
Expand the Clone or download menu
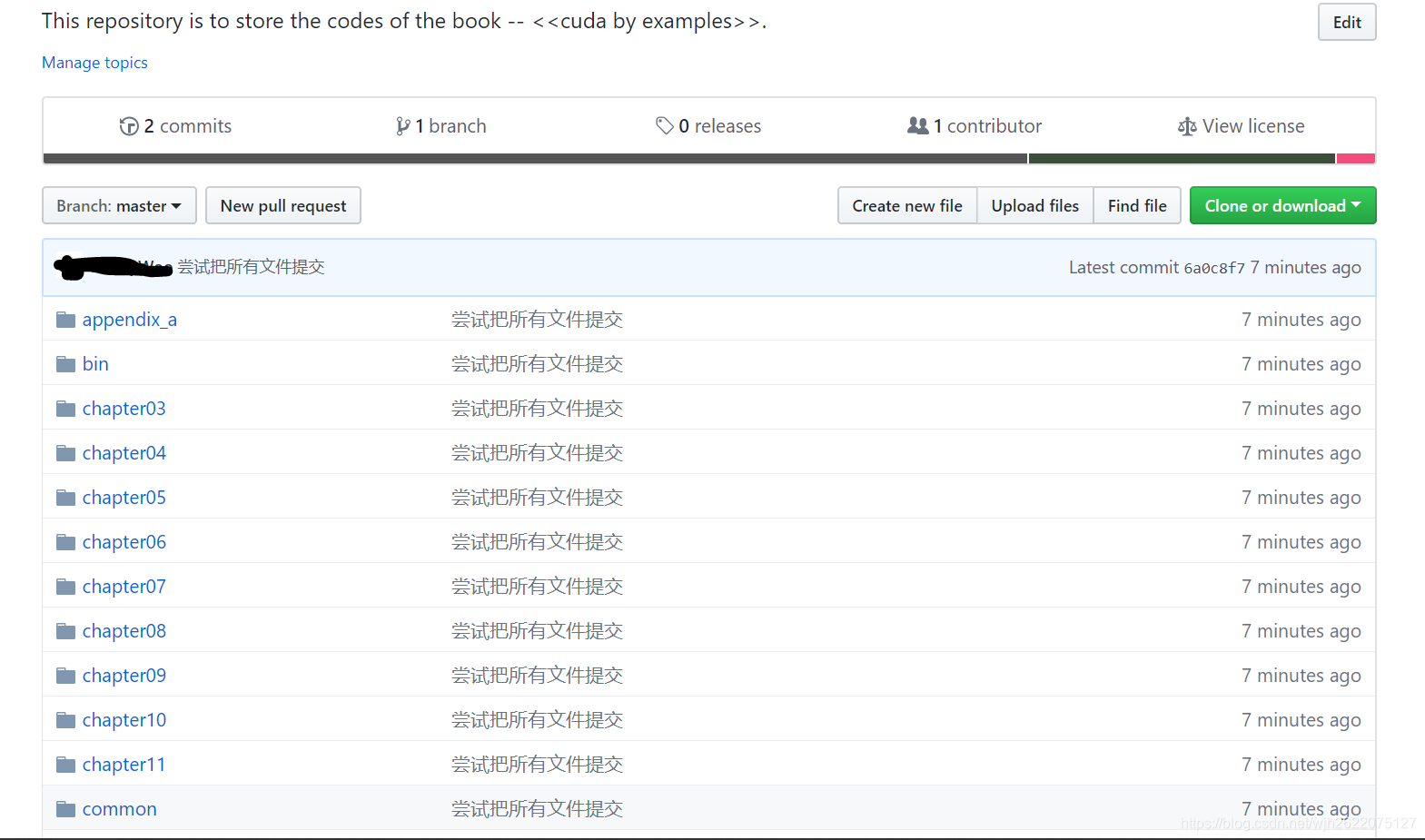1282,205
